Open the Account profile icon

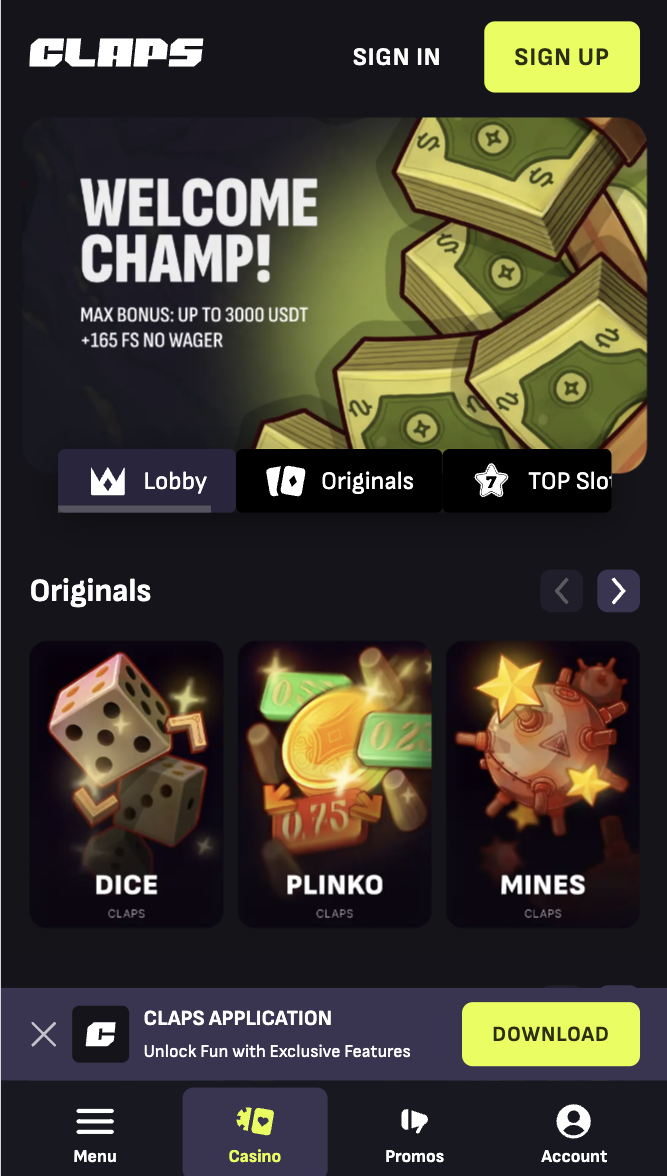point(574,1122)
